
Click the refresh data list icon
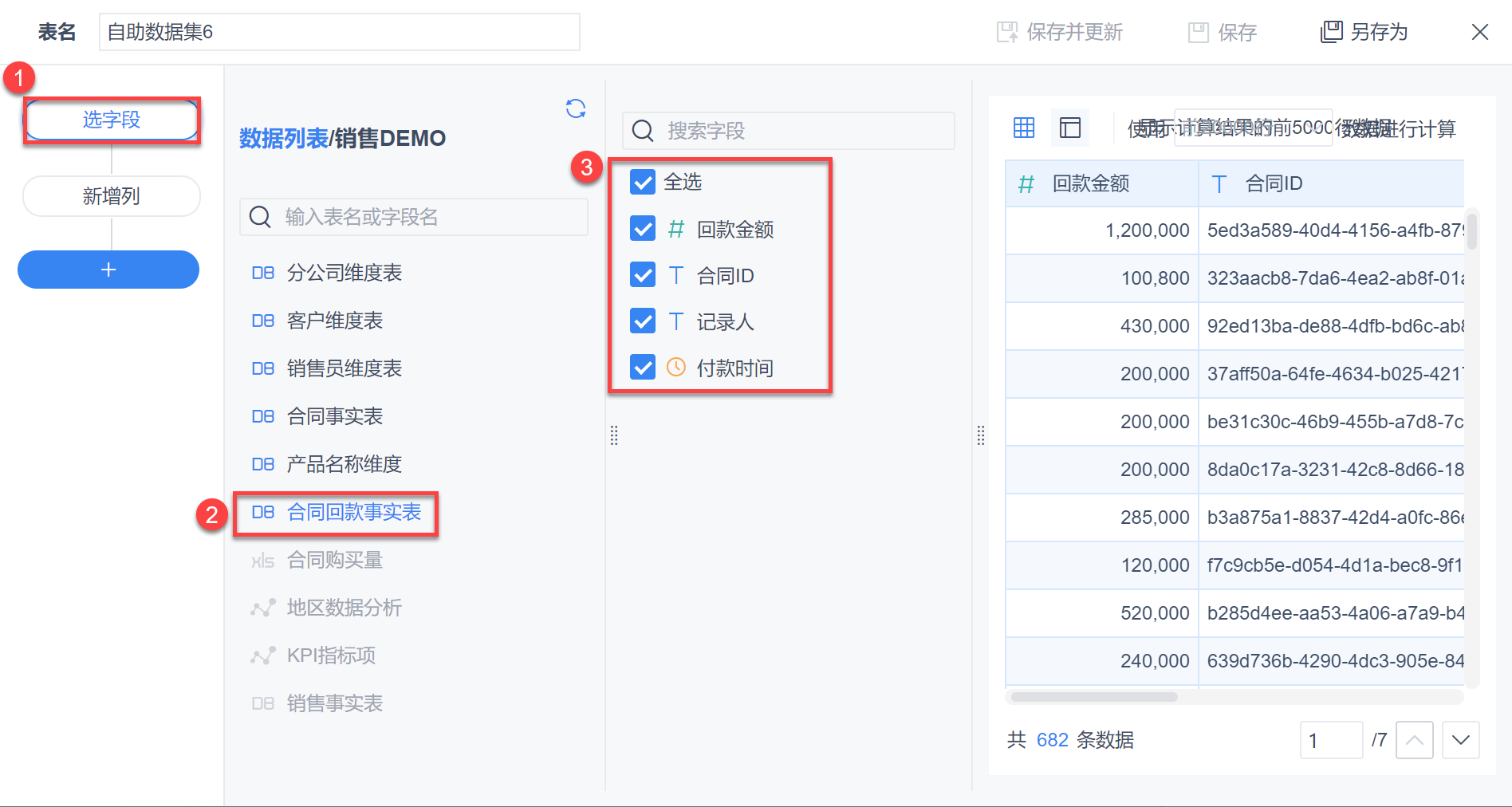[x=576, y=108]
